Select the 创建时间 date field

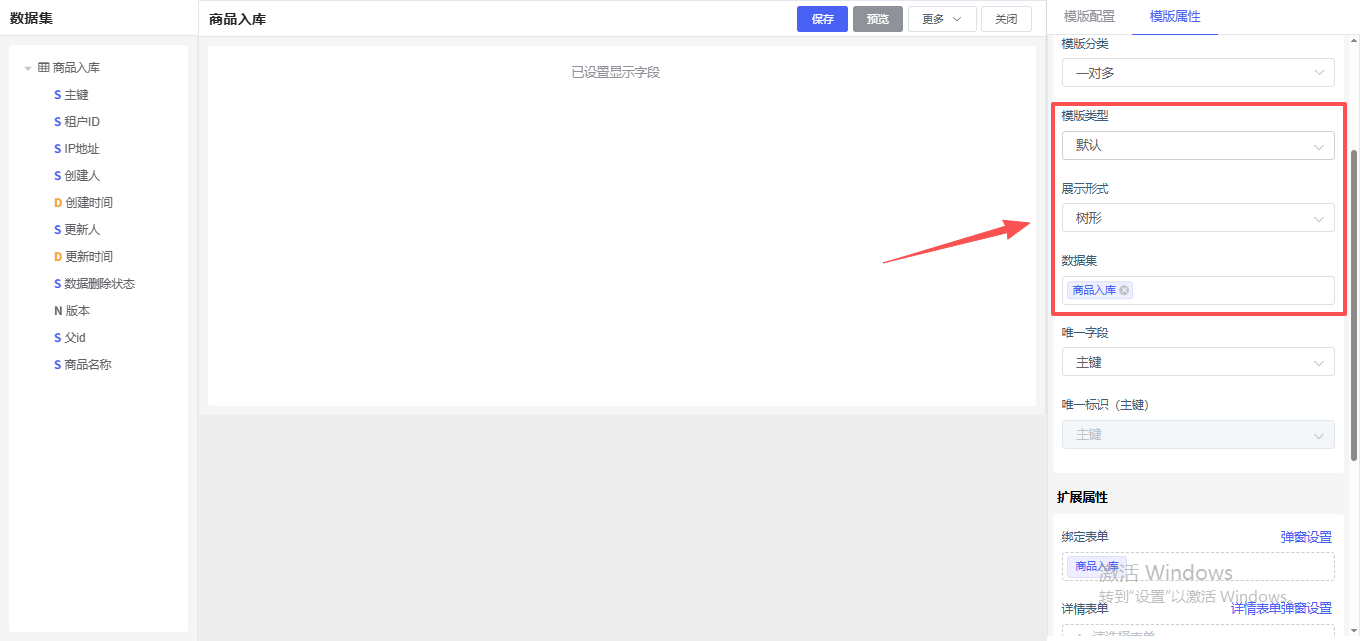(88, 203)
